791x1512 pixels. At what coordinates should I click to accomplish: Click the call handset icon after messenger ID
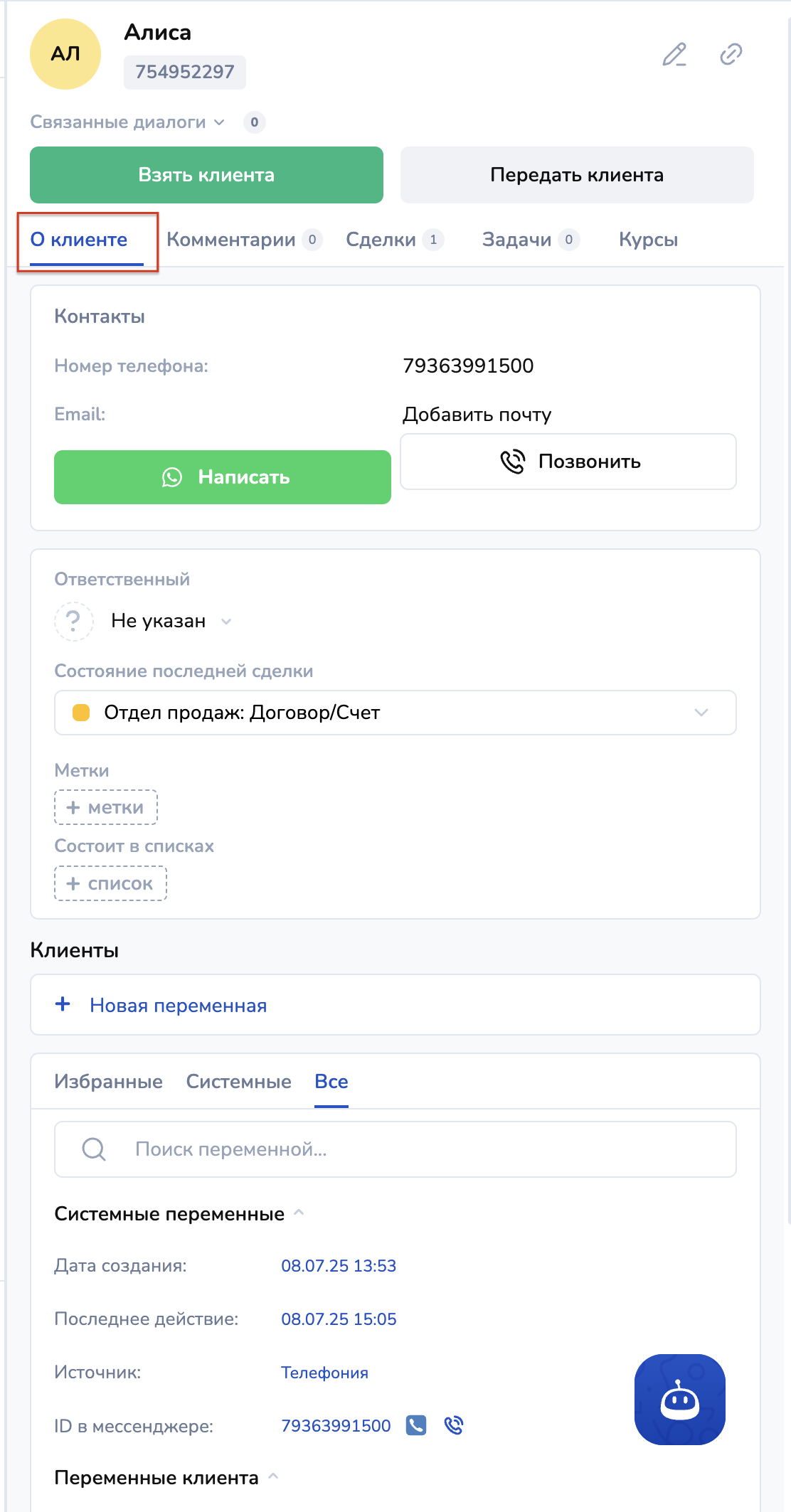pos(454,1425)
